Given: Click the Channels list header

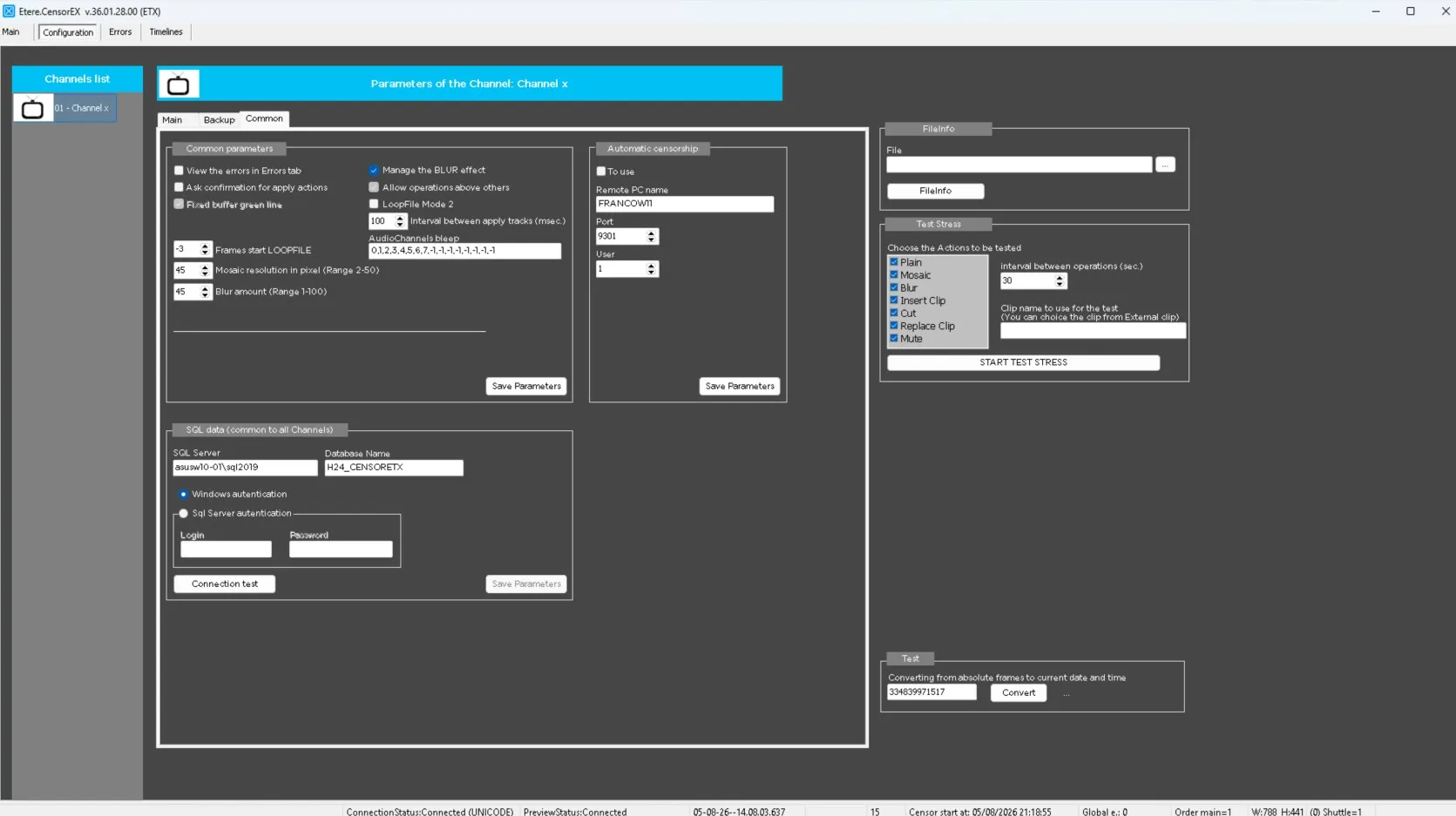Looking at the screenshot, I should pos(78,79).
